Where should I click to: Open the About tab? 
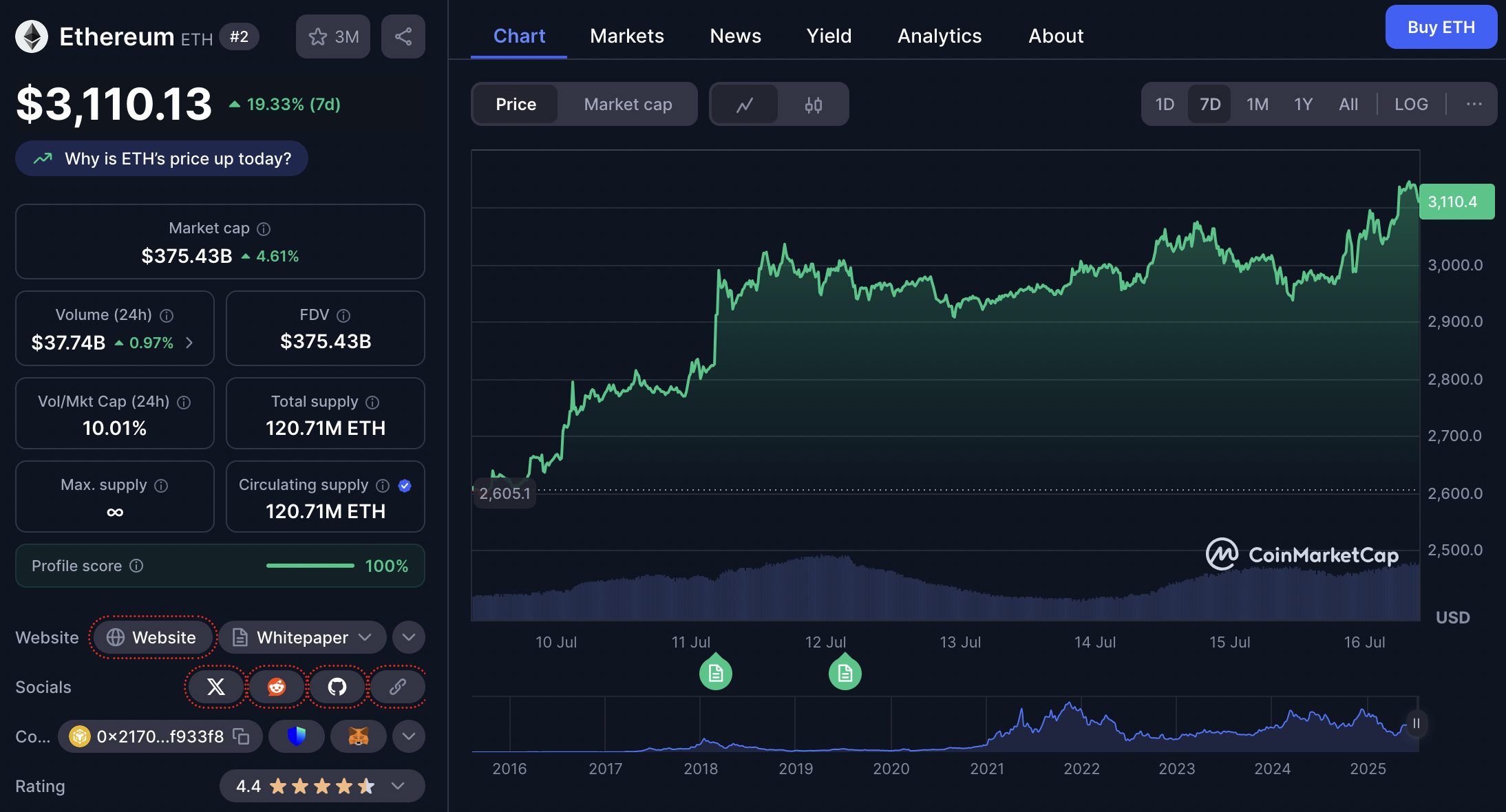pyautogui.click(x=1056, y=36)
